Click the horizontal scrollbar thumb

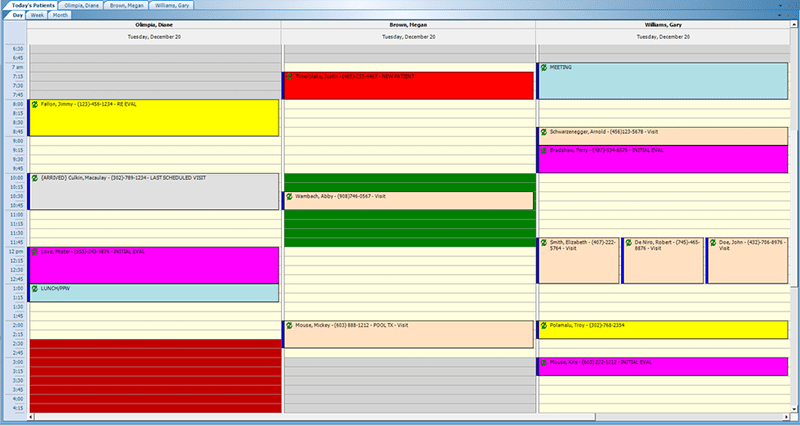[315, 417]
